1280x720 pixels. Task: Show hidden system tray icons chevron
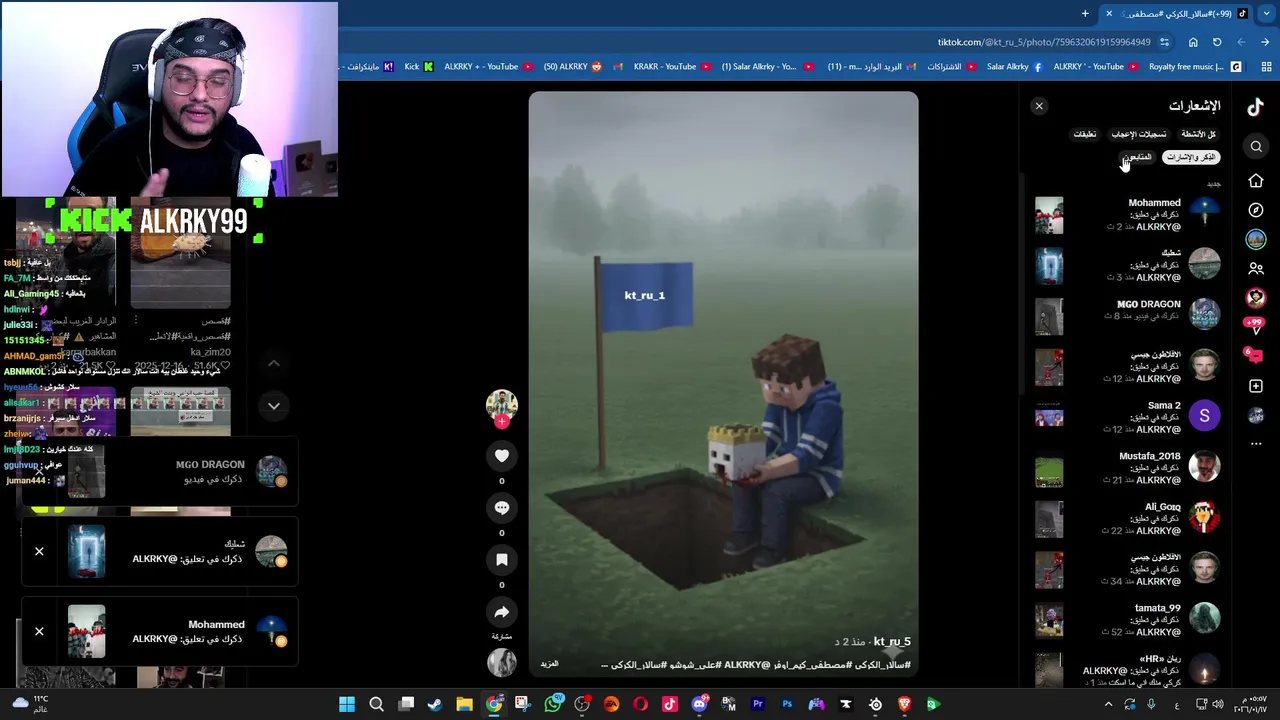click(x=1108, y=704)
